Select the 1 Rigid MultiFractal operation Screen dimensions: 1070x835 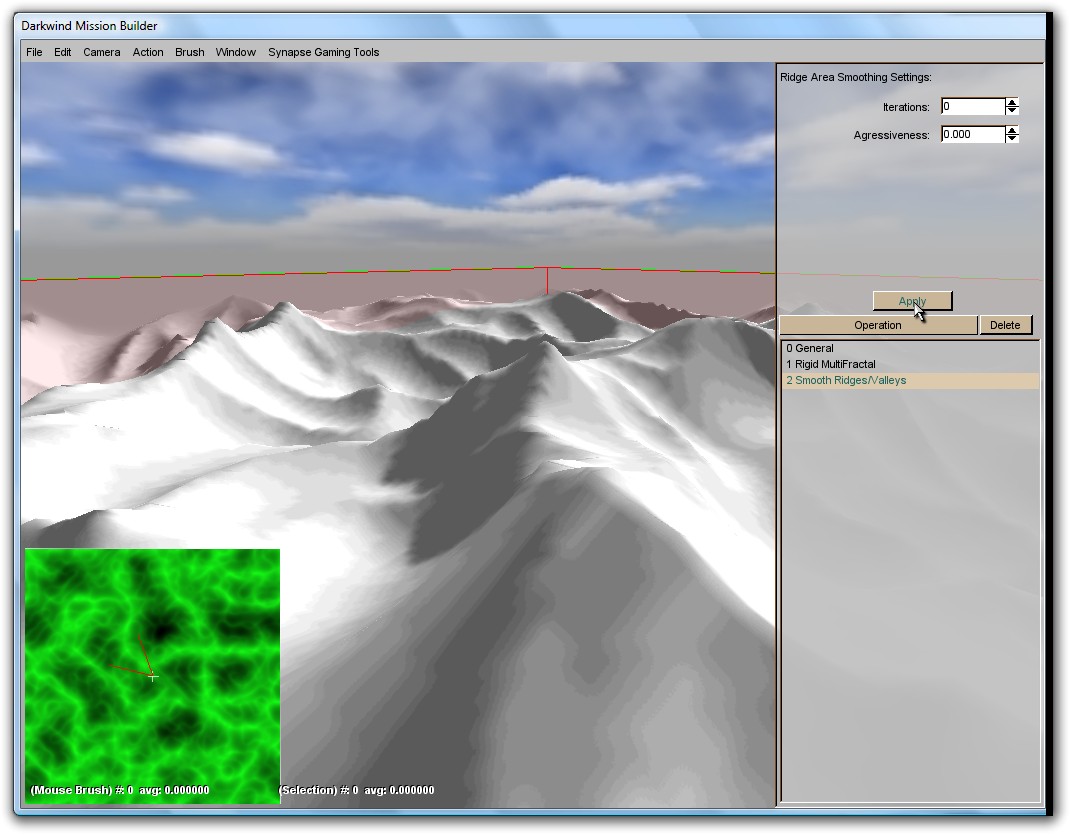[831, 365]
